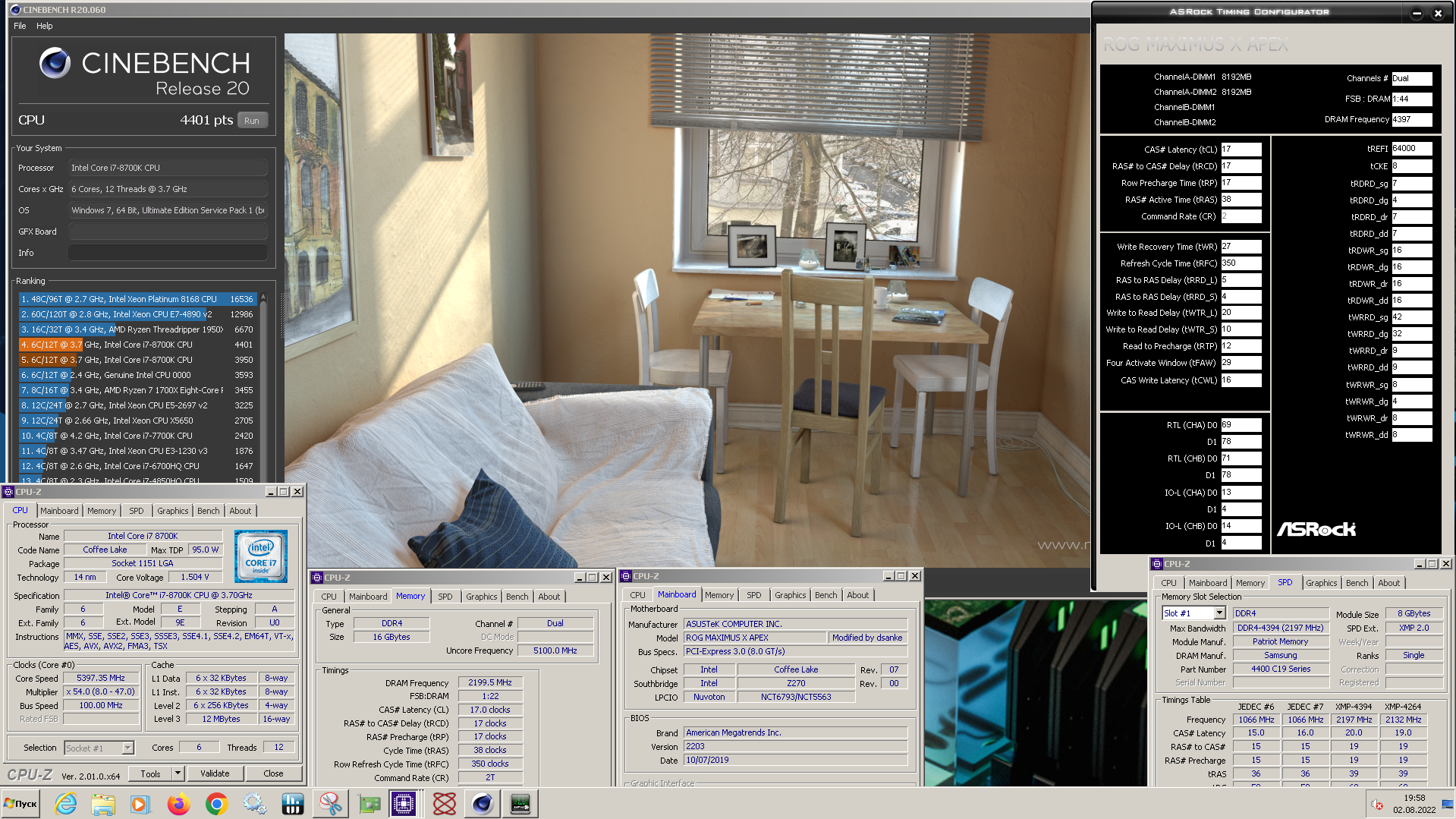Open the Slot #1 memory slot dropdown
The width and height of the screenshot is (1456, 819).
pyautogui.click(x=1219, y=613)
